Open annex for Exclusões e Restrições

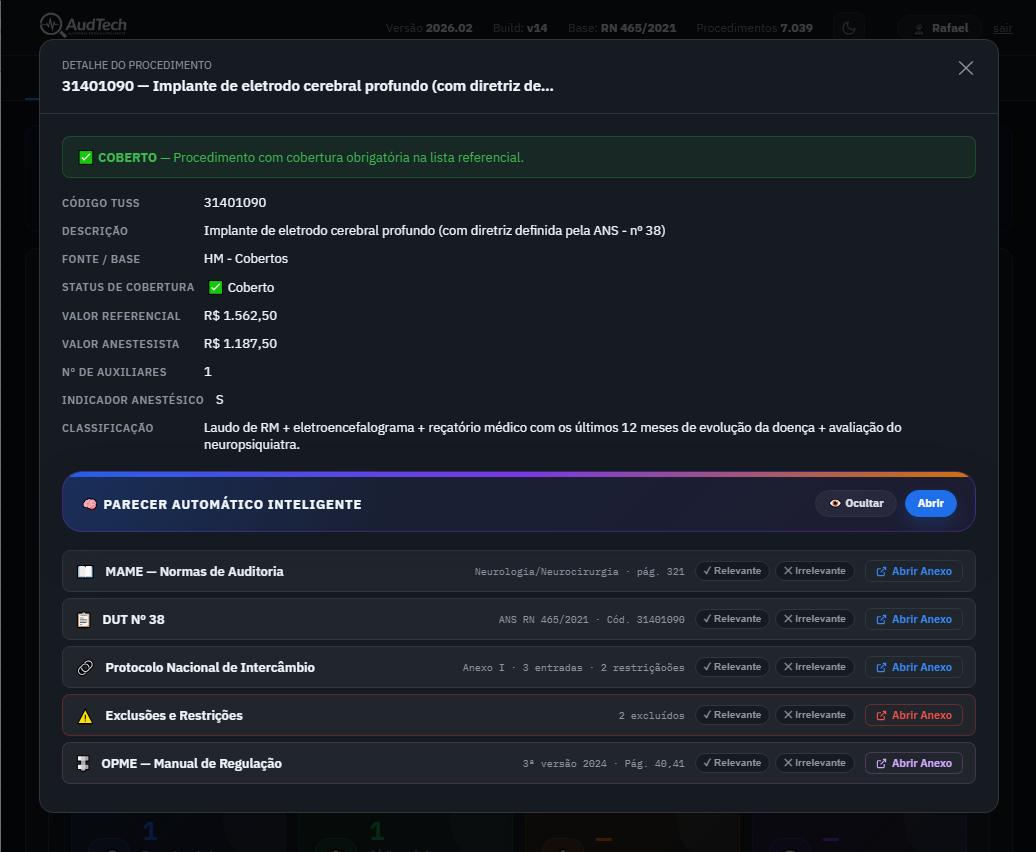[914, 715]
